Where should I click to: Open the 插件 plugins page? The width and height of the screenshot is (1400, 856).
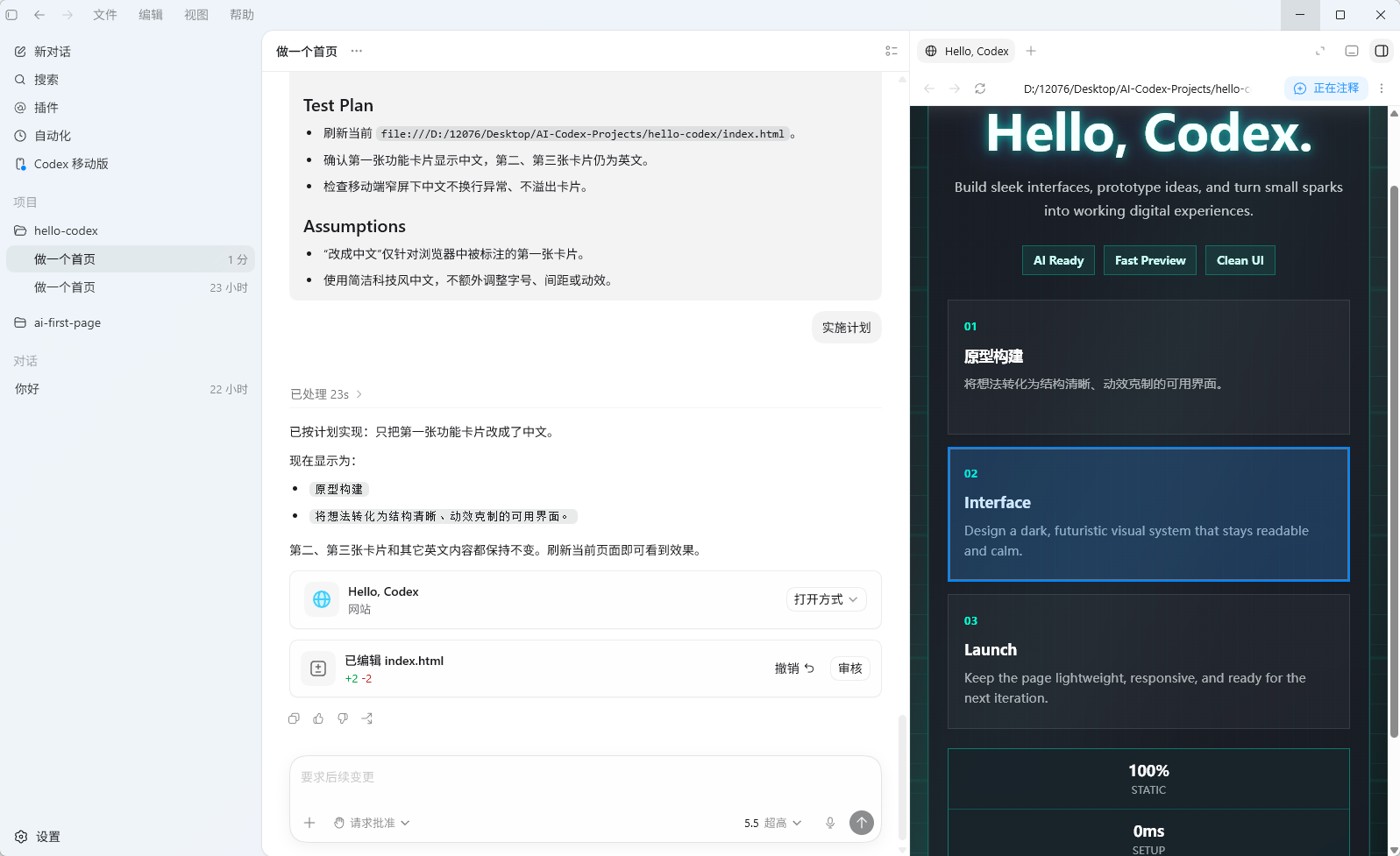130,108
